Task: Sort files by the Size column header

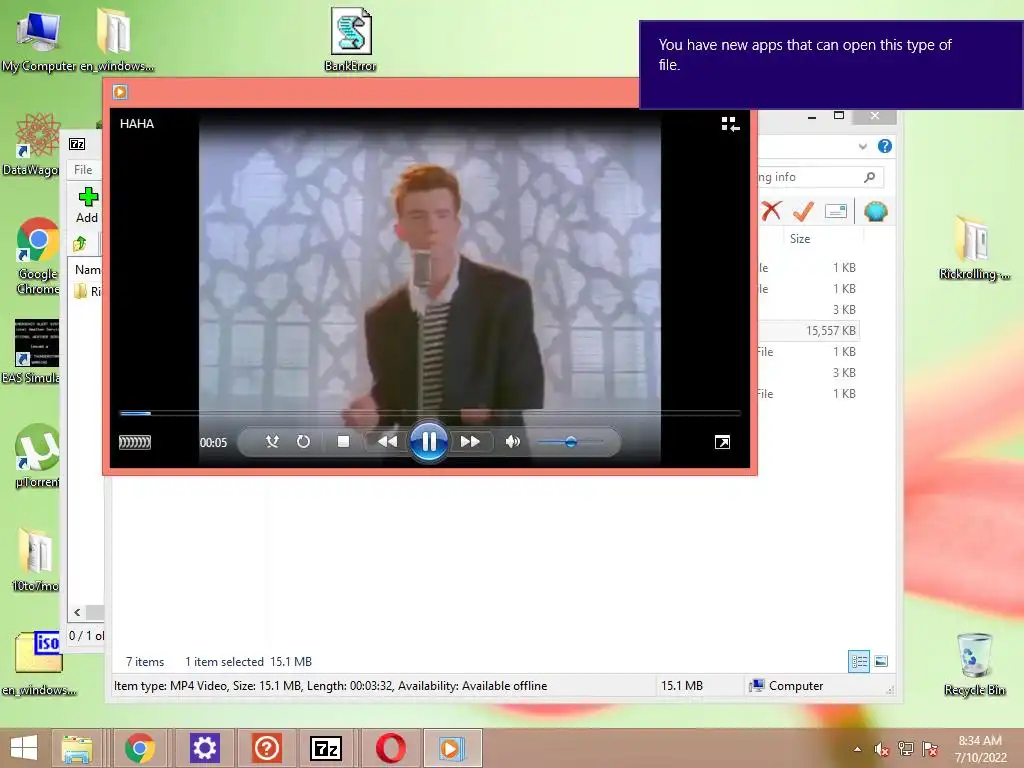Action: point(800,239)
